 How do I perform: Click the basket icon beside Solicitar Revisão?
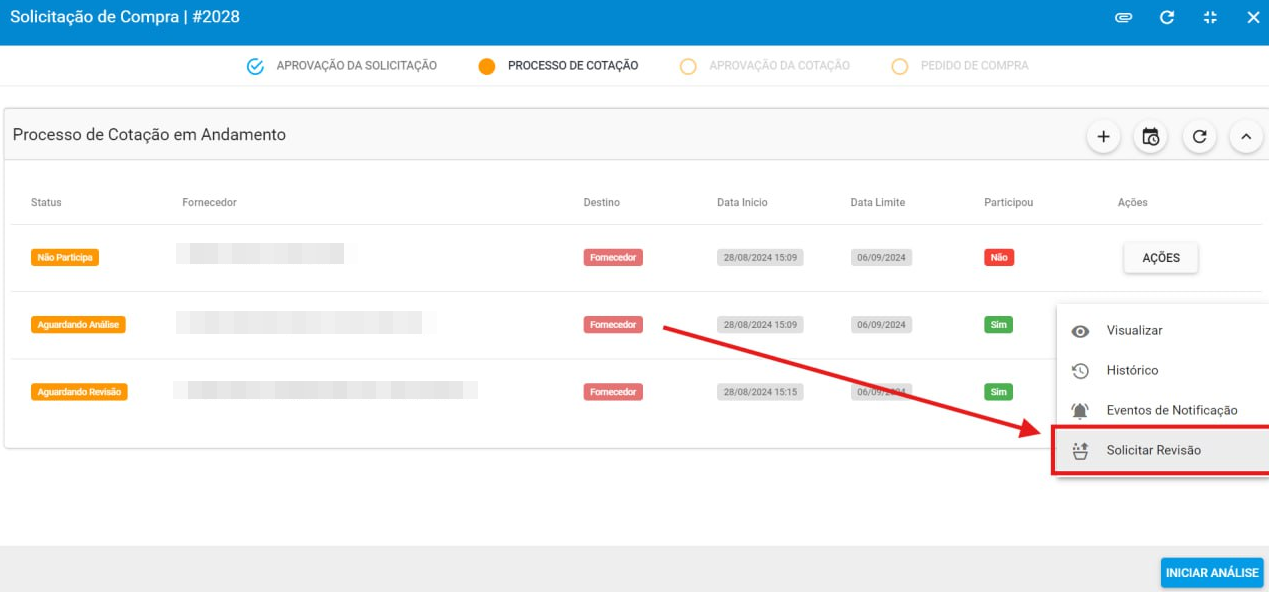point(1080,451)
